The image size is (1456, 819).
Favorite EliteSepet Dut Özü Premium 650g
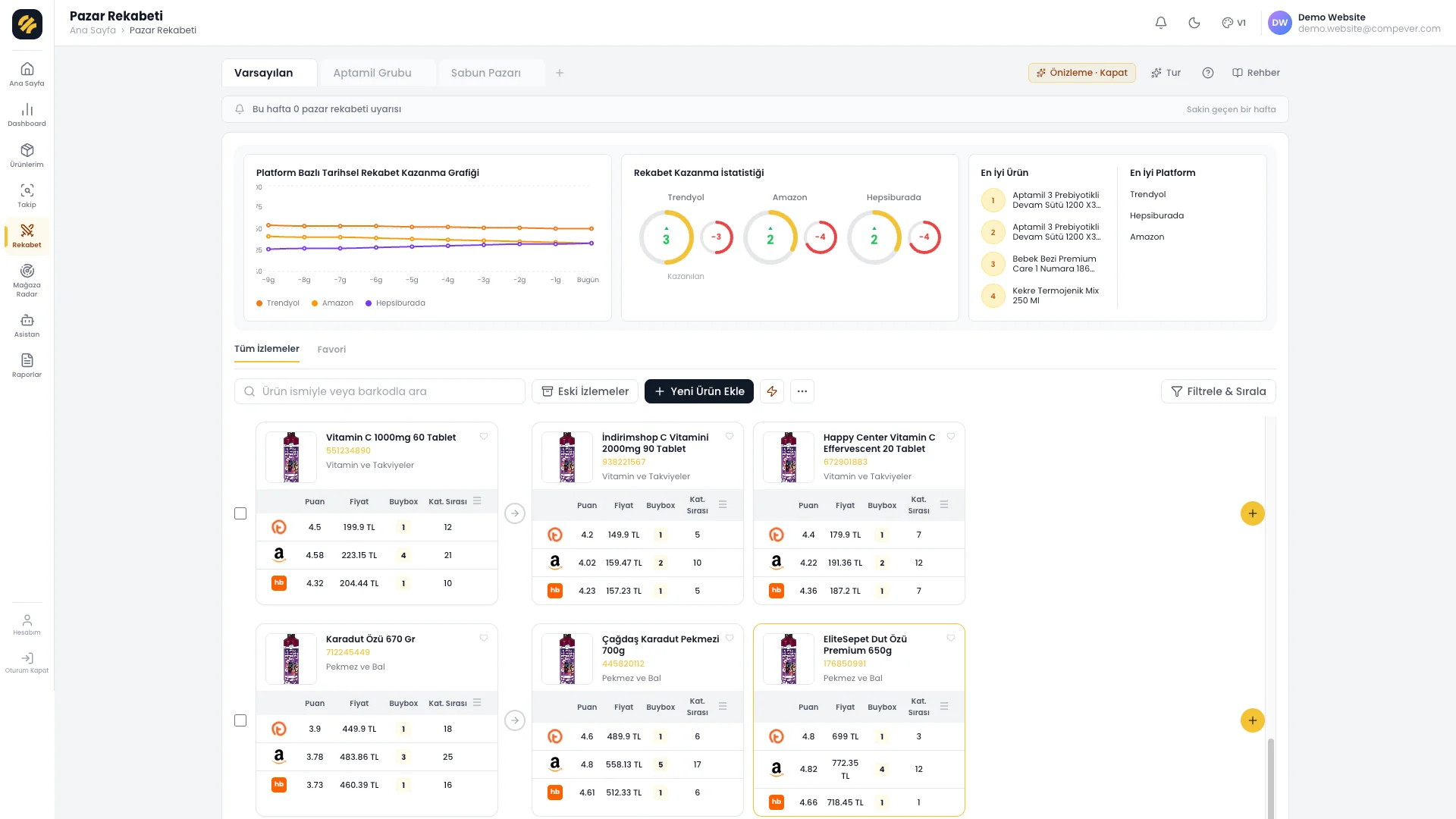click(x=951, y=638)
